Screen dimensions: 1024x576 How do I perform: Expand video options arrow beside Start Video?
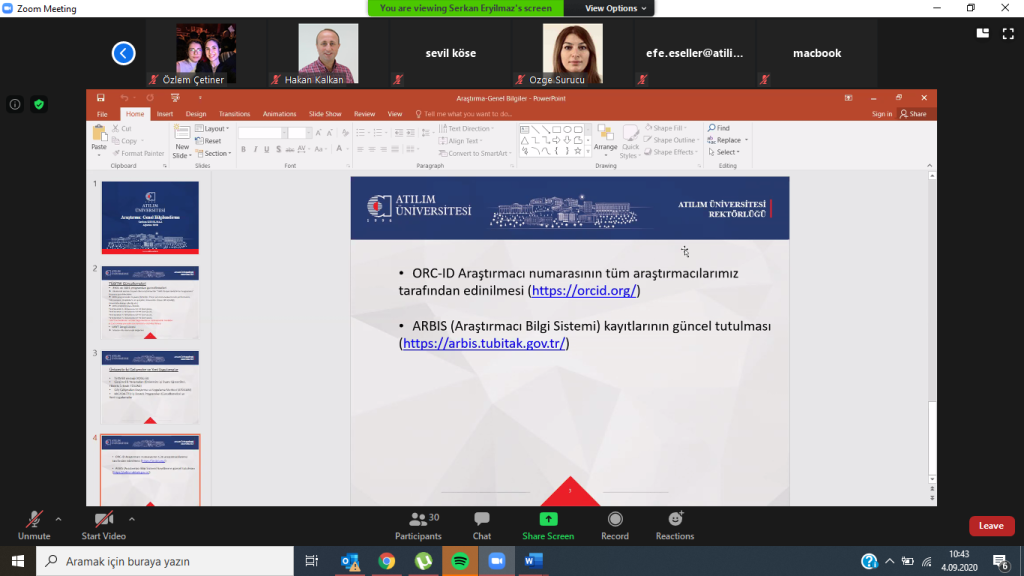coord(132,519)
